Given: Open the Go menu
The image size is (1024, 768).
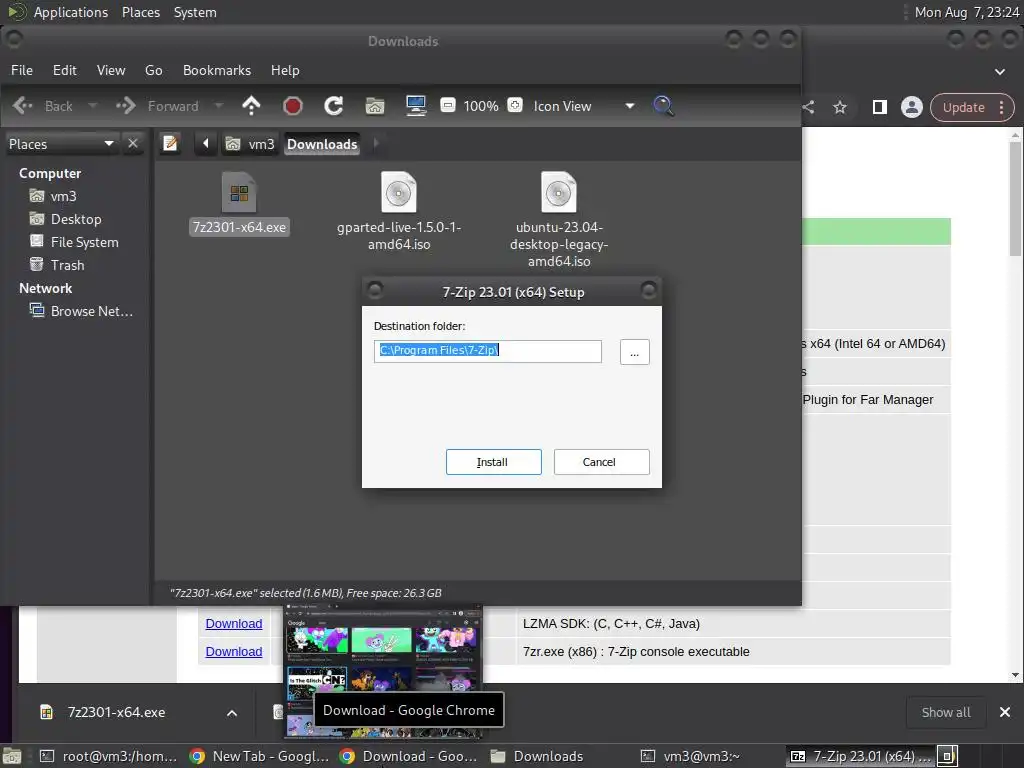Looking at the screenshot, I should click(x=153, y=70).
